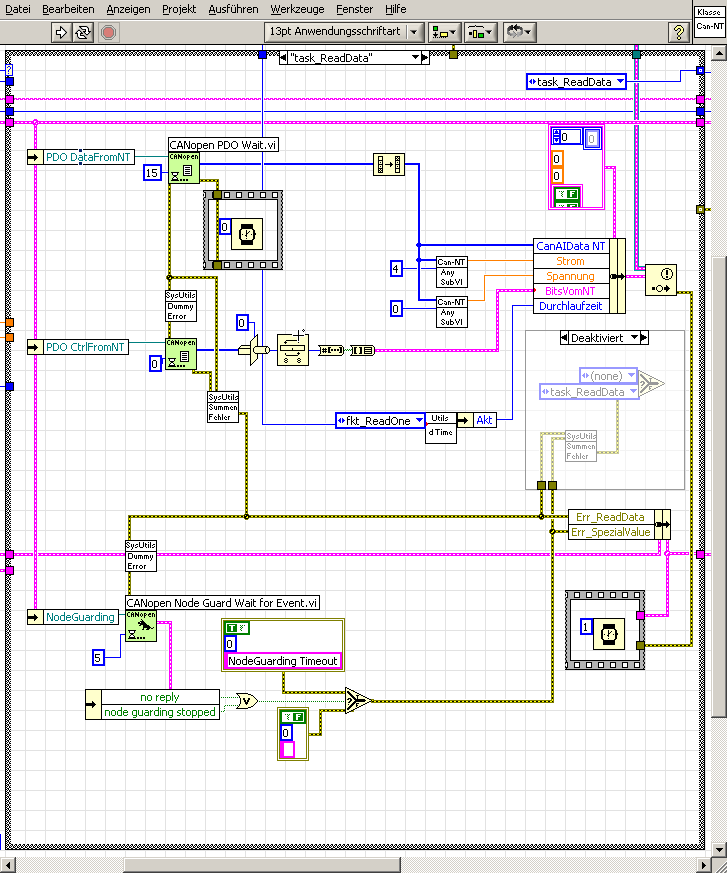Select the upper Can-NT Any SubVI node
727x873 pixels.
[x=451, y=272]
